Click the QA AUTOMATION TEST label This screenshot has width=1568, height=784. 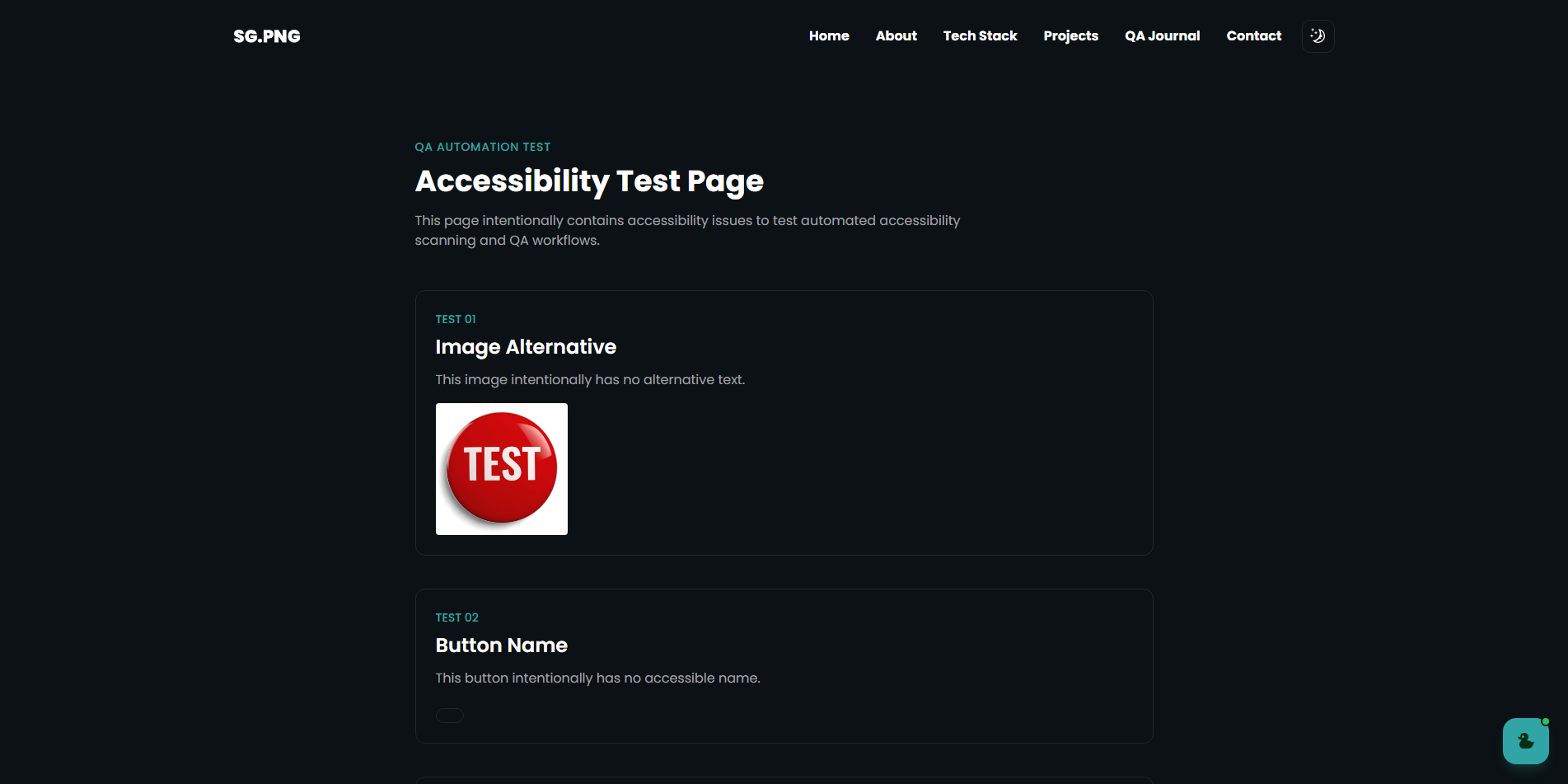[x=483, y=147]
